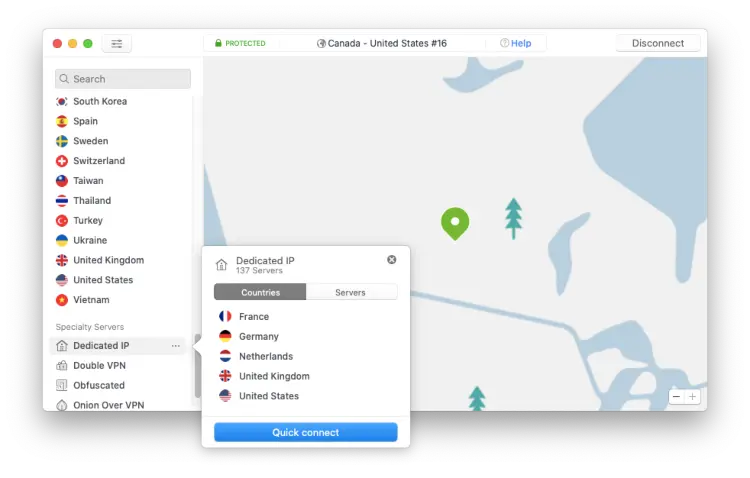Choose Spain from the country list
Screen dimensions: 750x478
tap(85, 121)
